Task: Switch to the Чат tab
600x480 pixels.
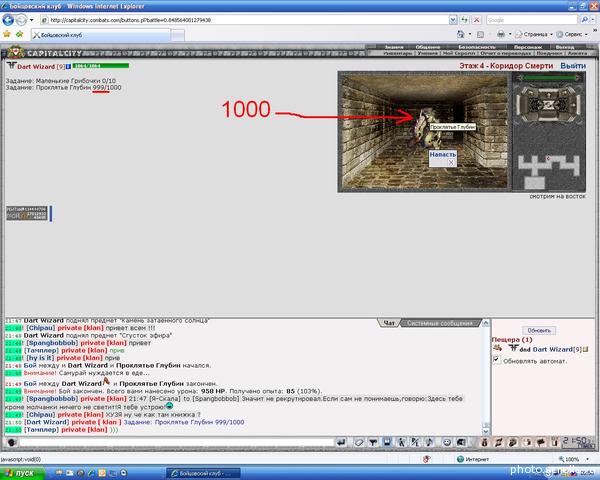Action: (388, 323)
